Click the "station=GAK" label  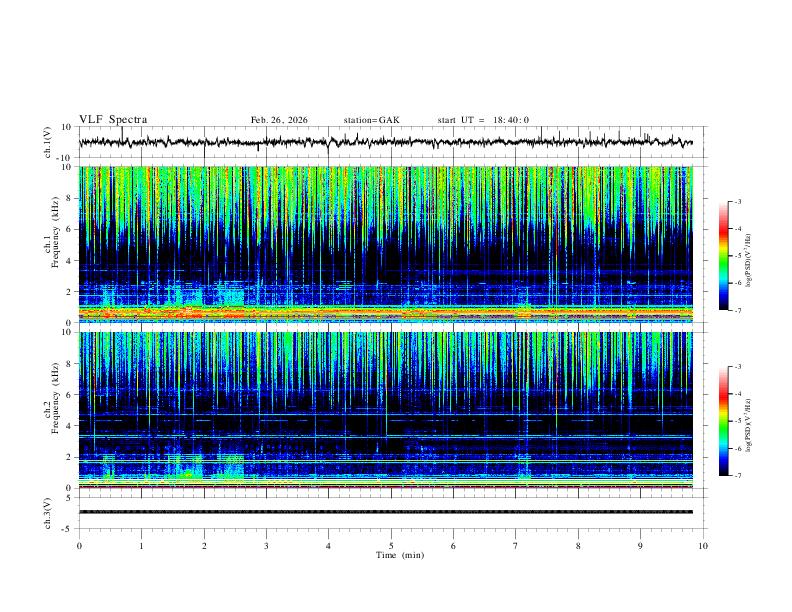[x=371, y=120]
